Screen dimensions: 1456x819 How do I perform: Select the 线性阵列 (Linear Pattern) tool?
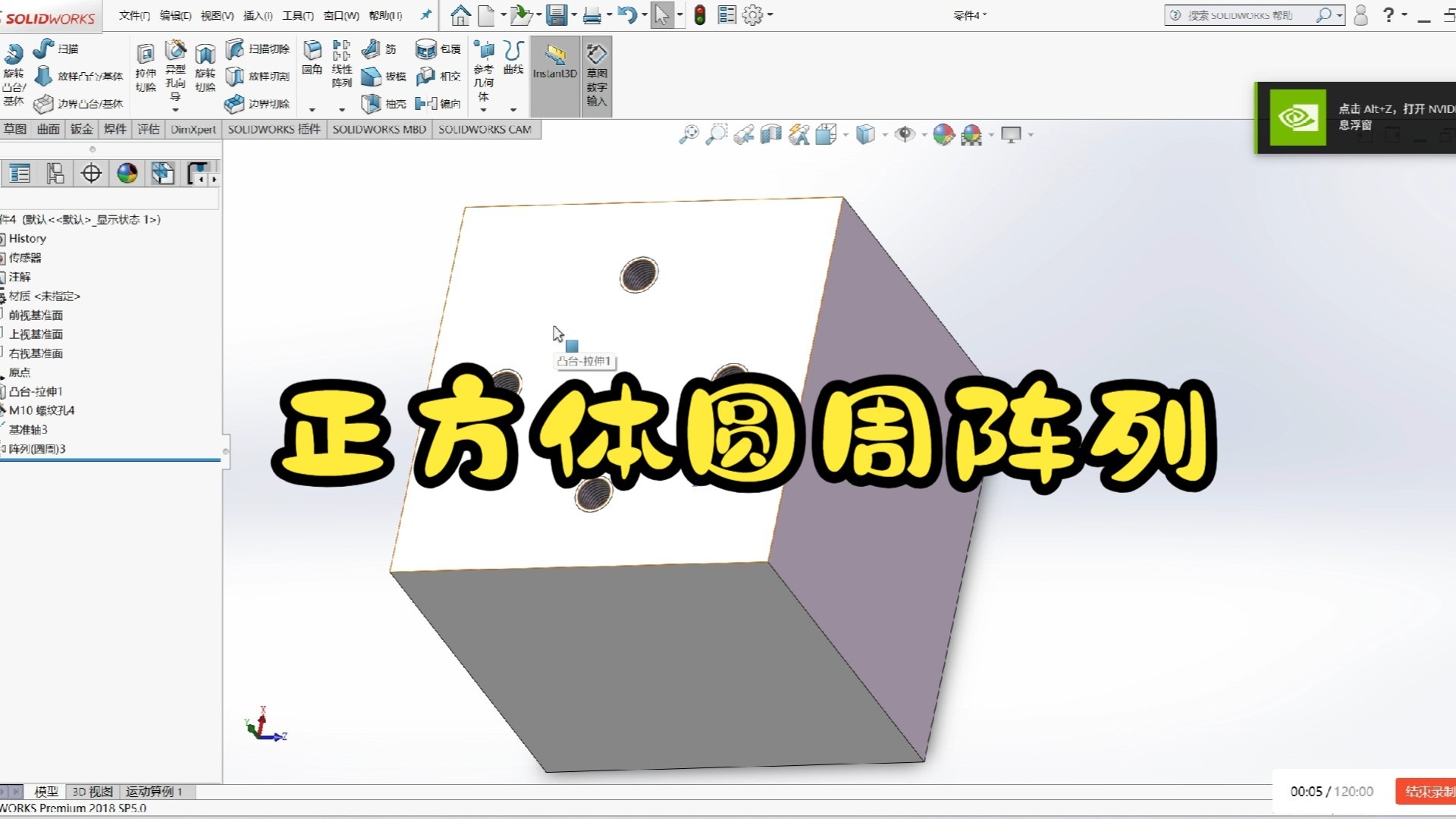[341, 64]
